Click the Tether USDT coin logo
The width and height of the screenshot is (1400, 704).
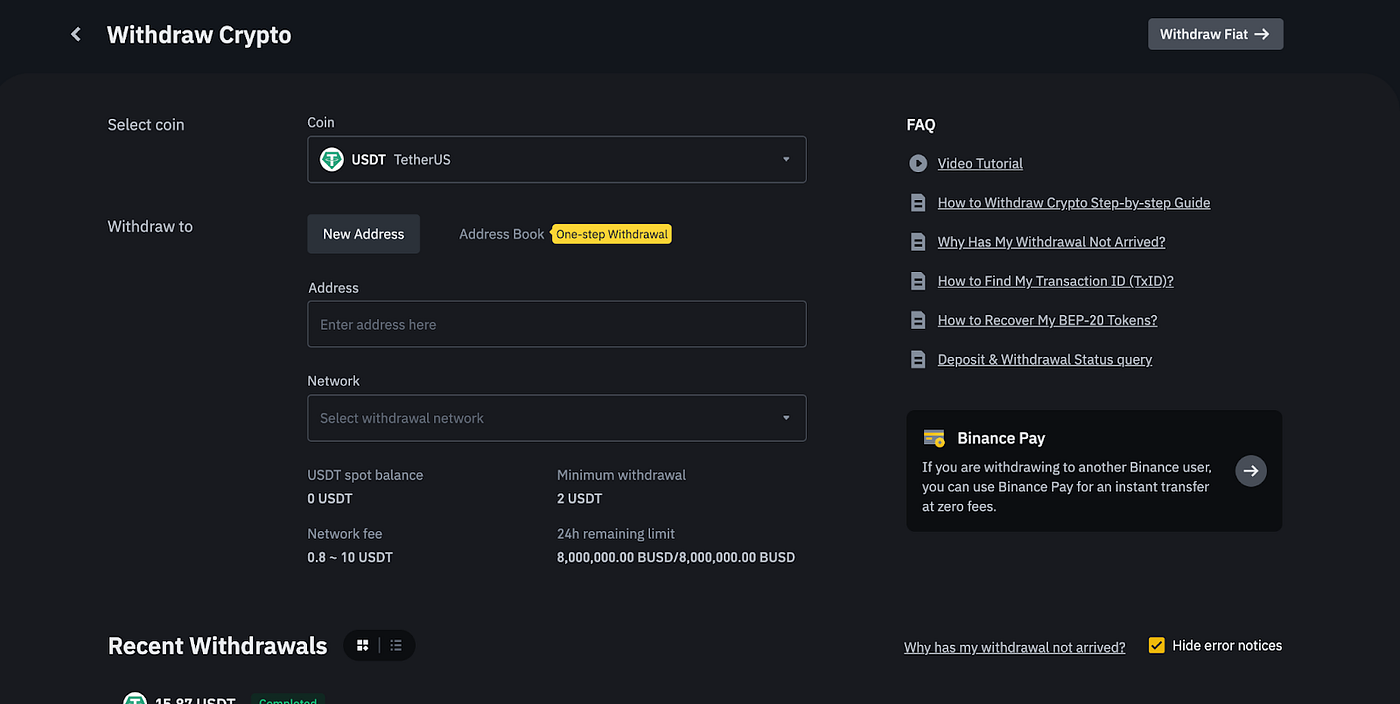pos(331,159)
